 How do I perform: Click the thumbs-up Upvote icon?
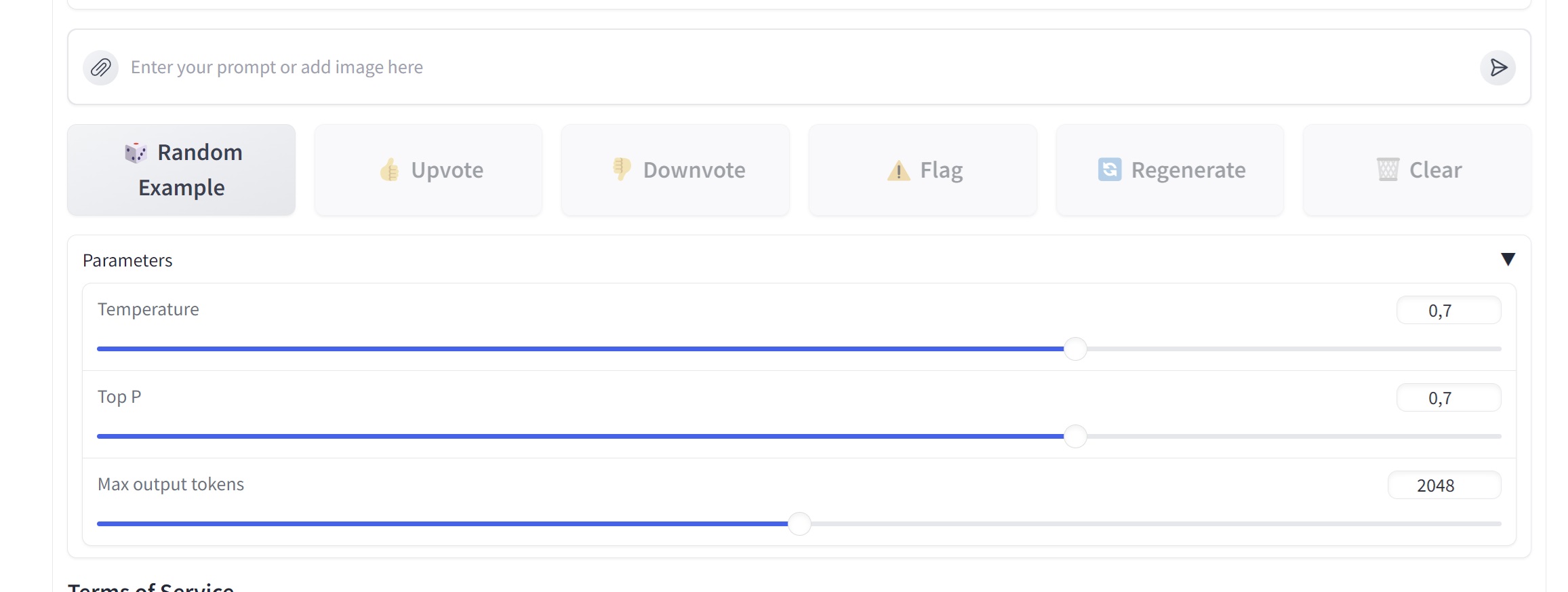tap(390, 170)
